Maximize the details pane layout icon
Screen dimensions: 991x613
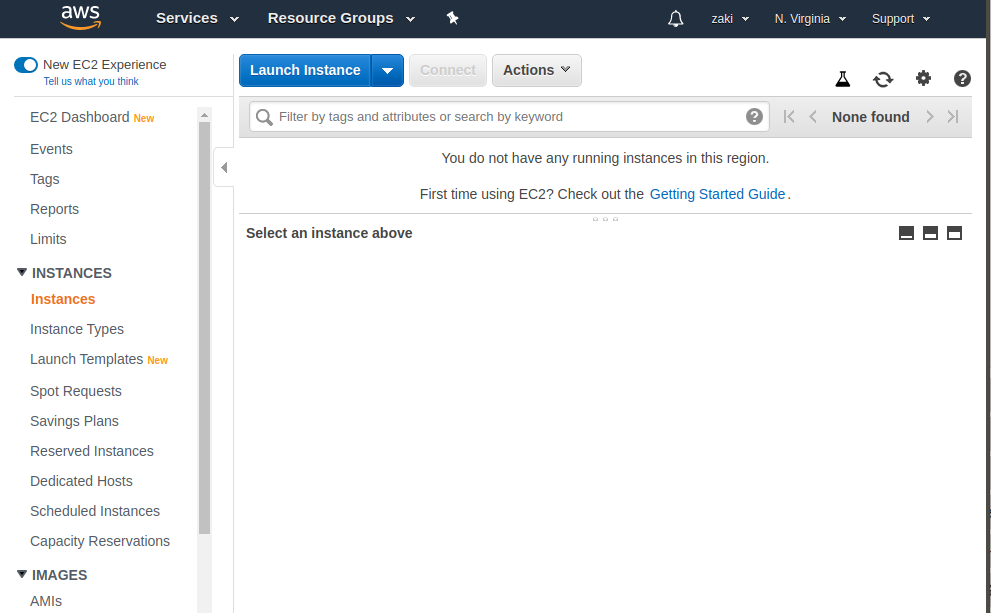[954, 233]
